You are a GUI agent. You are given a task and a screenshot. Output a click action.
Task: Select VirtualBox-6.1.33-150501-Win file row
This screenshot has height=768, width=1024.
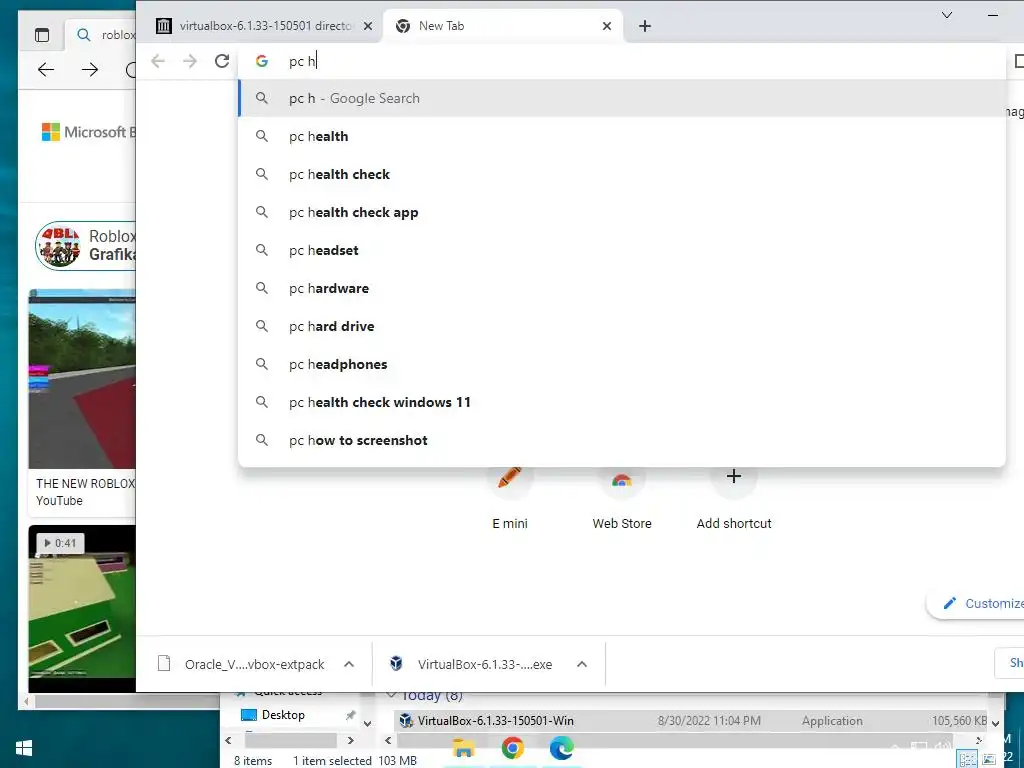point(692,721)
